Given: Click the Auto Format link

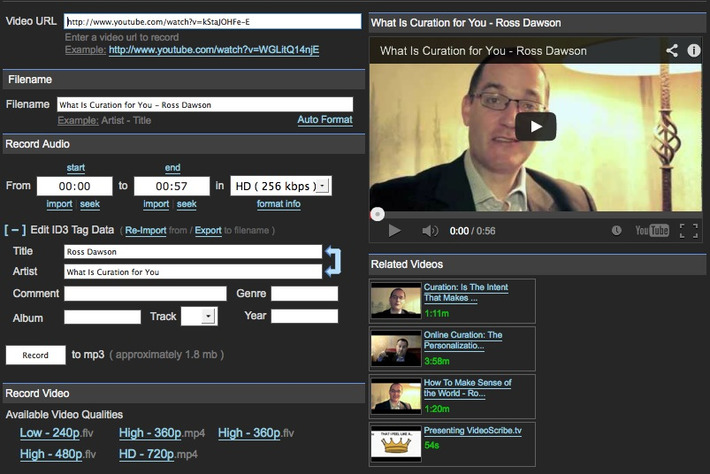Looking at the screenshot, I should (325, 120).
